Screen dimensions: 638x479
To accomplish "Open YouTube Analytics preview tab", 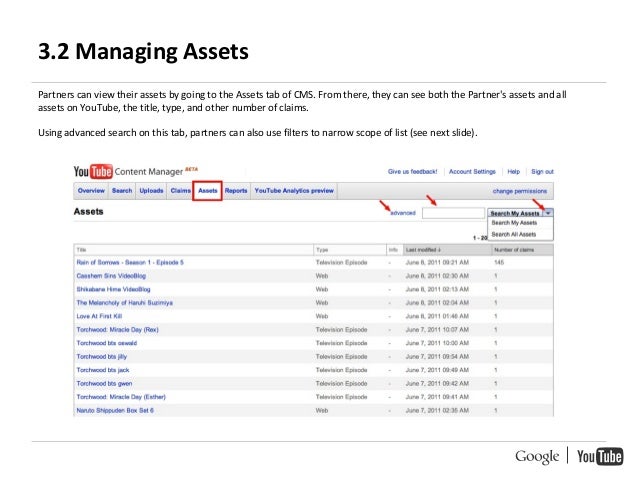I will click(294, 190).
